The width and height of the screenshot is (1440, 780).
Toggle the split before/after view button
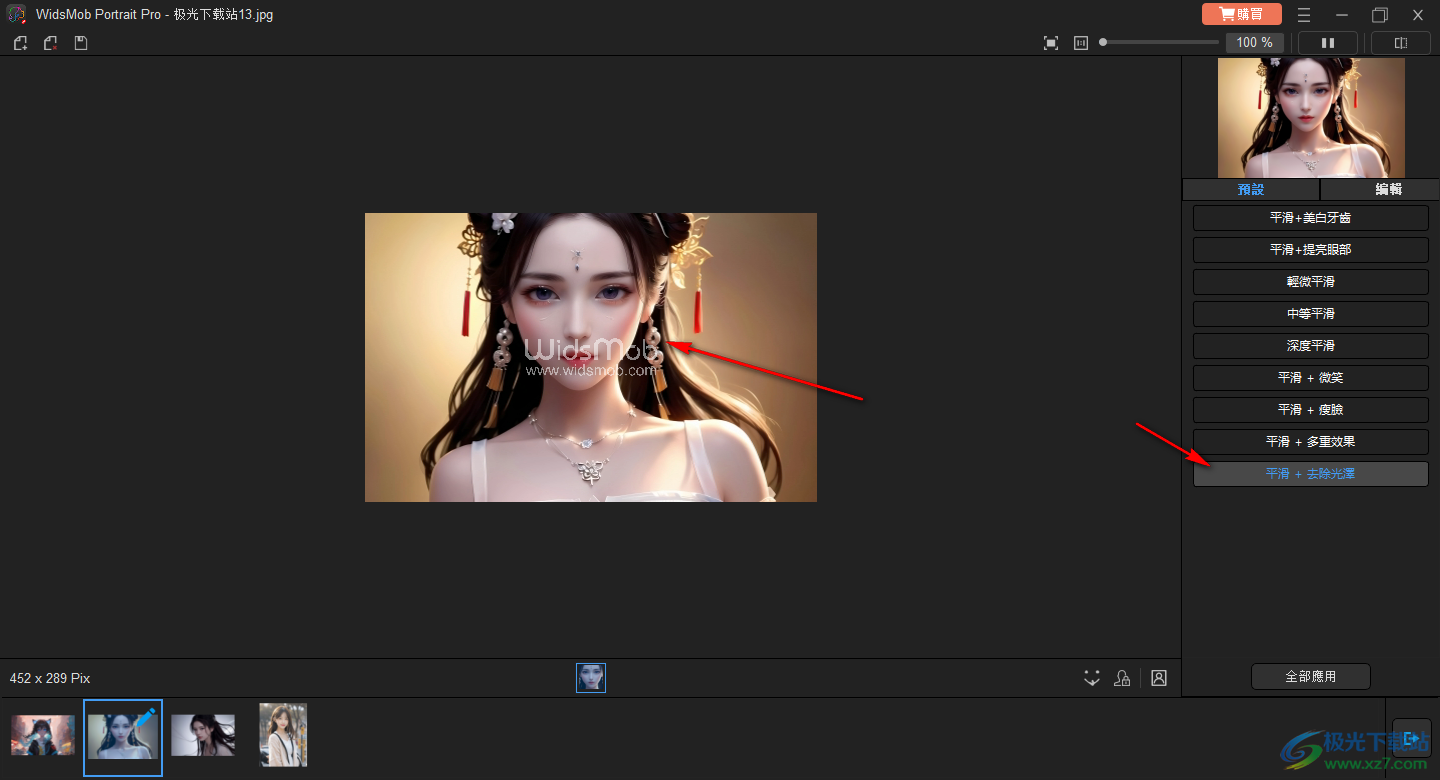click(1401, 43)
